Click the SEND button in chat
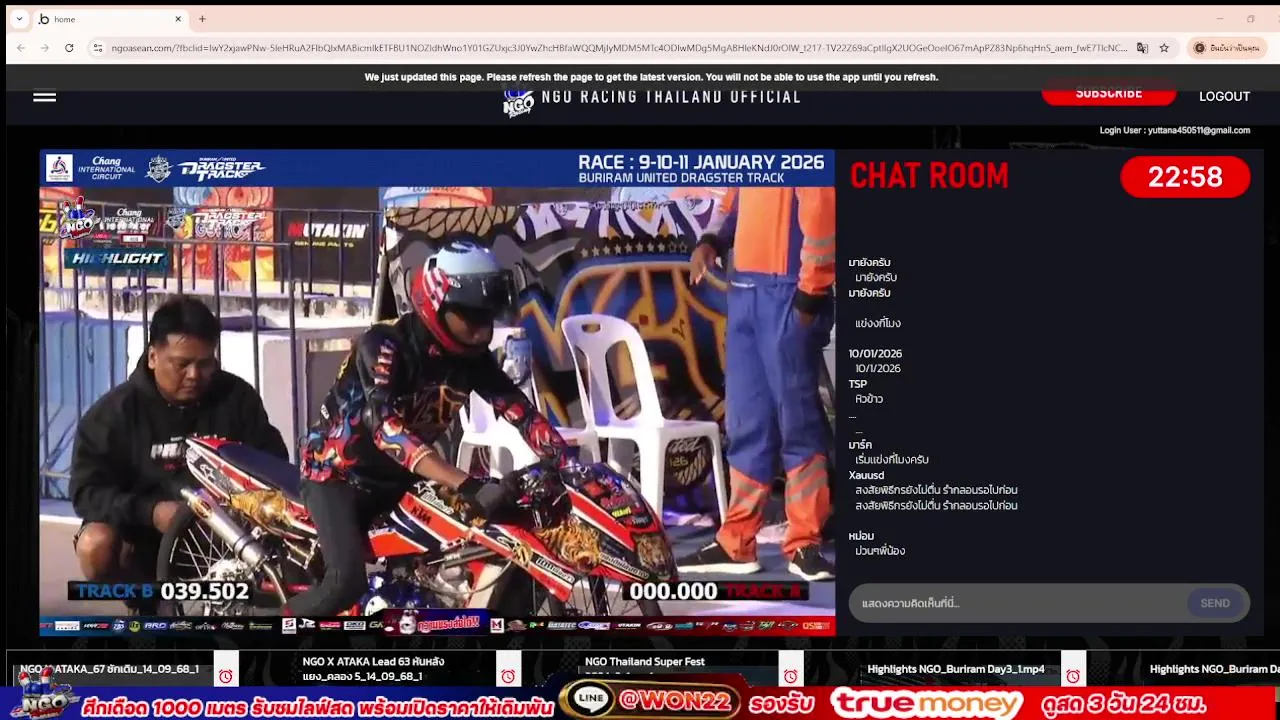The height and width of the screenshot is (720, 1280). (1215, 603)
